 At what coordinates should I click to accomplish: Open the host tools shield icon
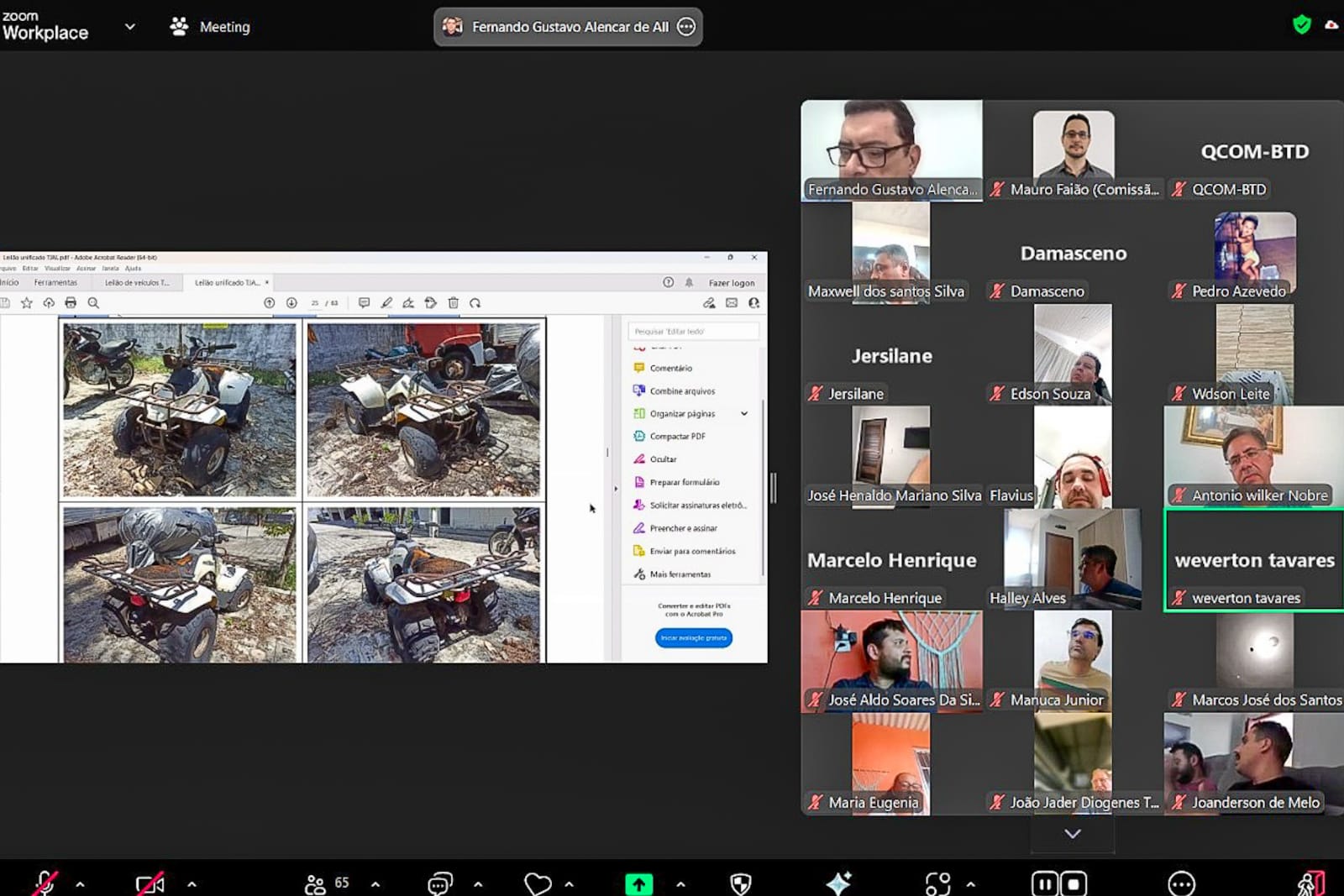740,883
